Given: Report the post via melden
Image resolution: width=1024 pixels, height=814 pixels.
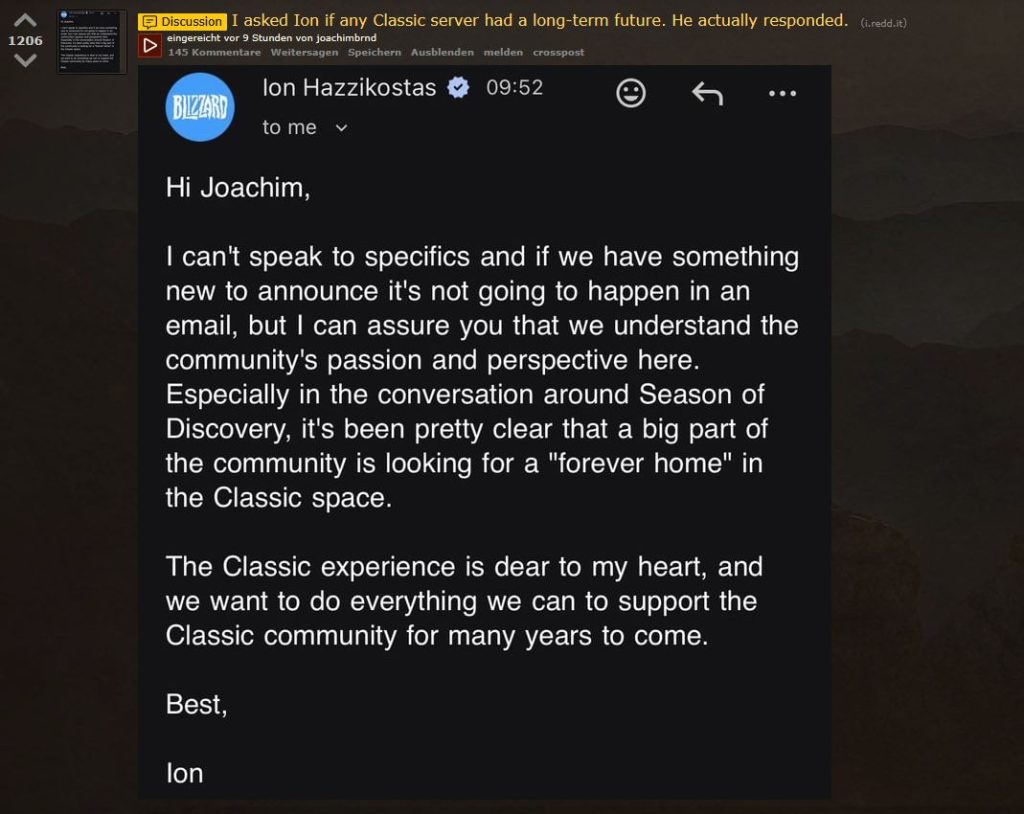Looking at the screenshot, I should tap(504, 52).
